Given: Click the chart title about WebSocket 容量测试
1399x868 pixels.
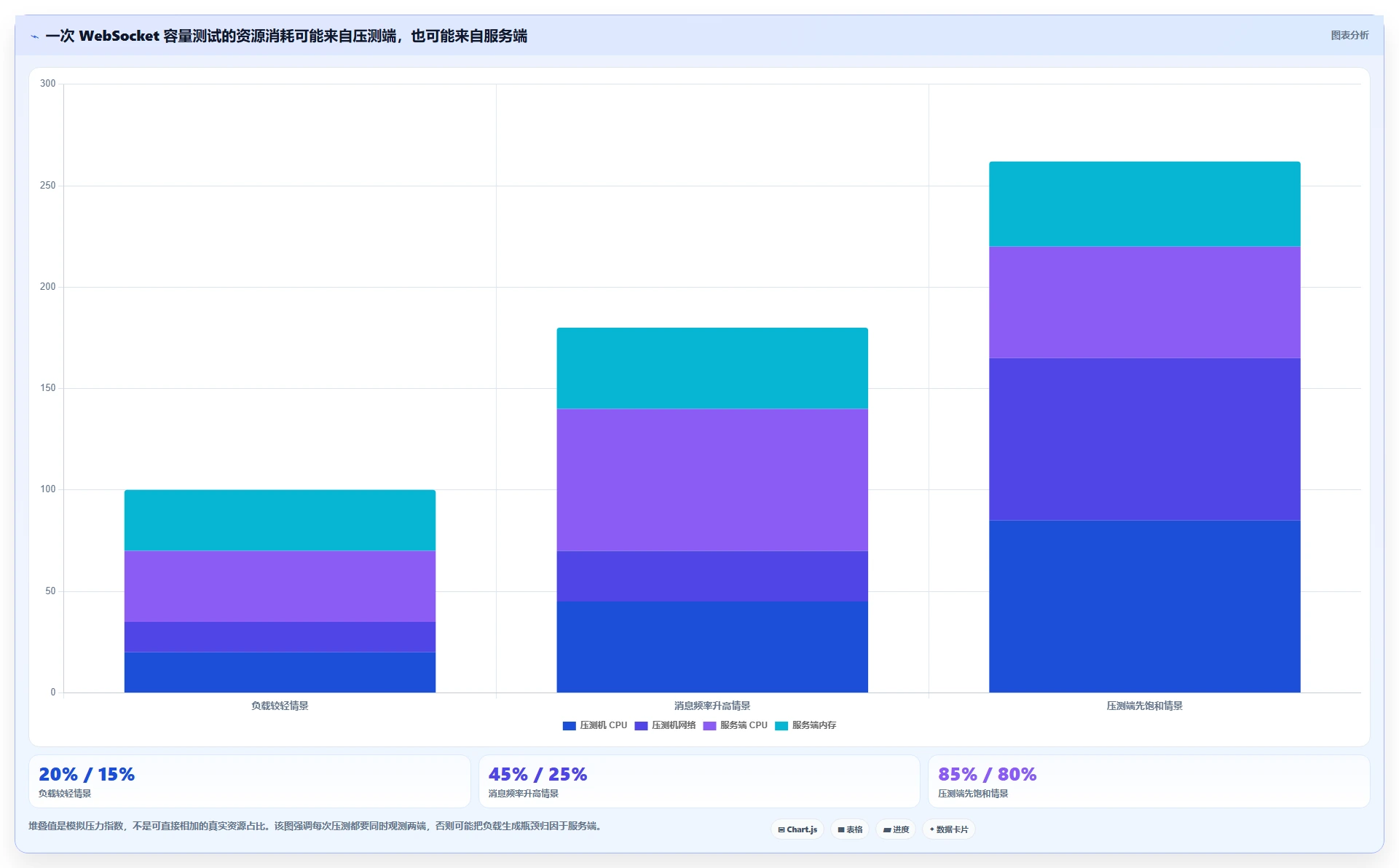Looking at the screenshot, I should coord(286,36).
